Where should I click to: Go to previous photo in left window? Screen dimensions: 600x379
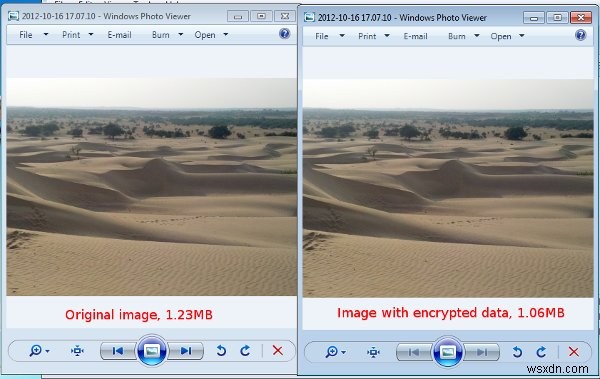118,351
